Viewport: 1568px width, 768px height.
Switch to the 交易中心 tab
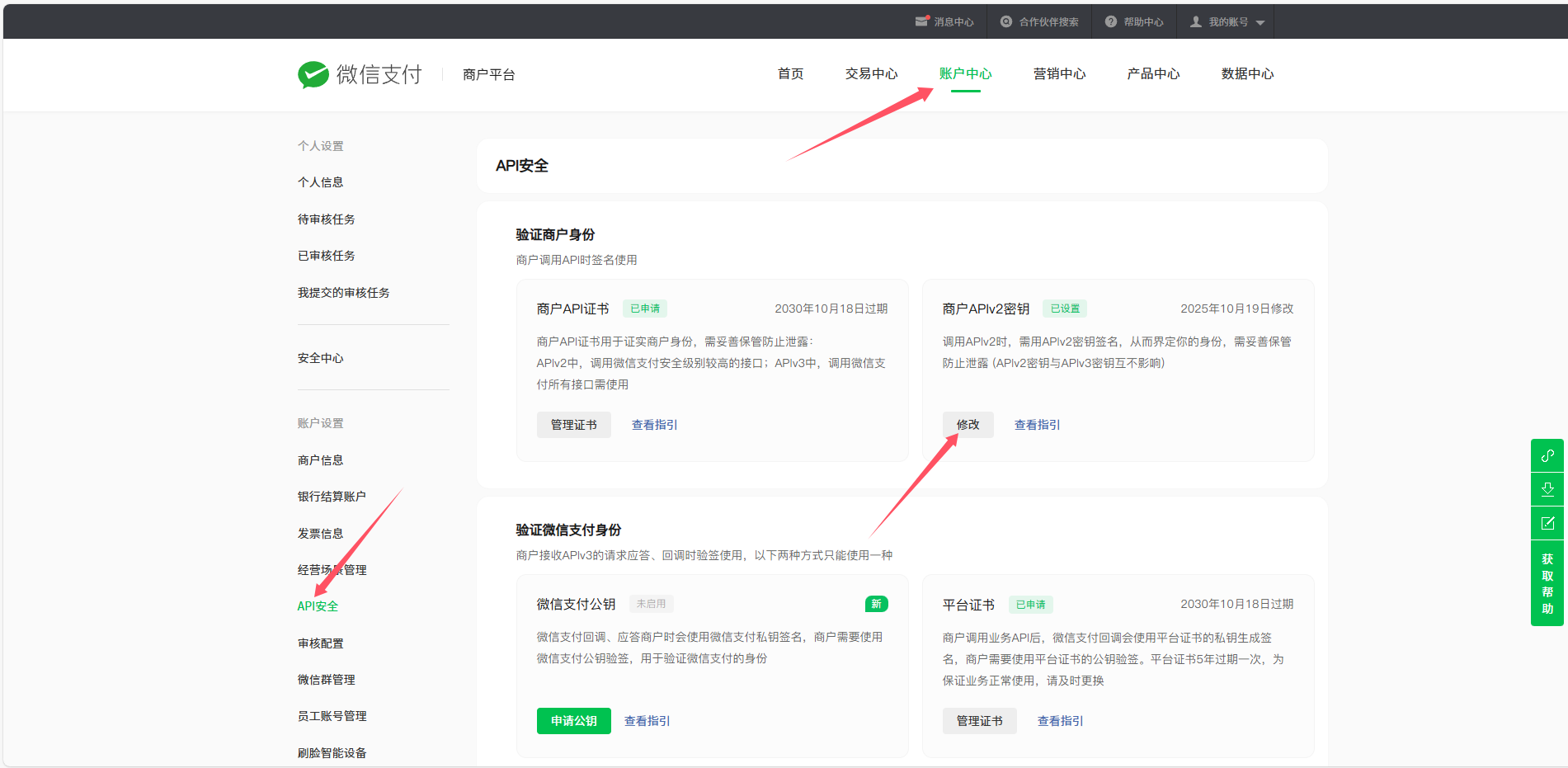pos(871,73)
